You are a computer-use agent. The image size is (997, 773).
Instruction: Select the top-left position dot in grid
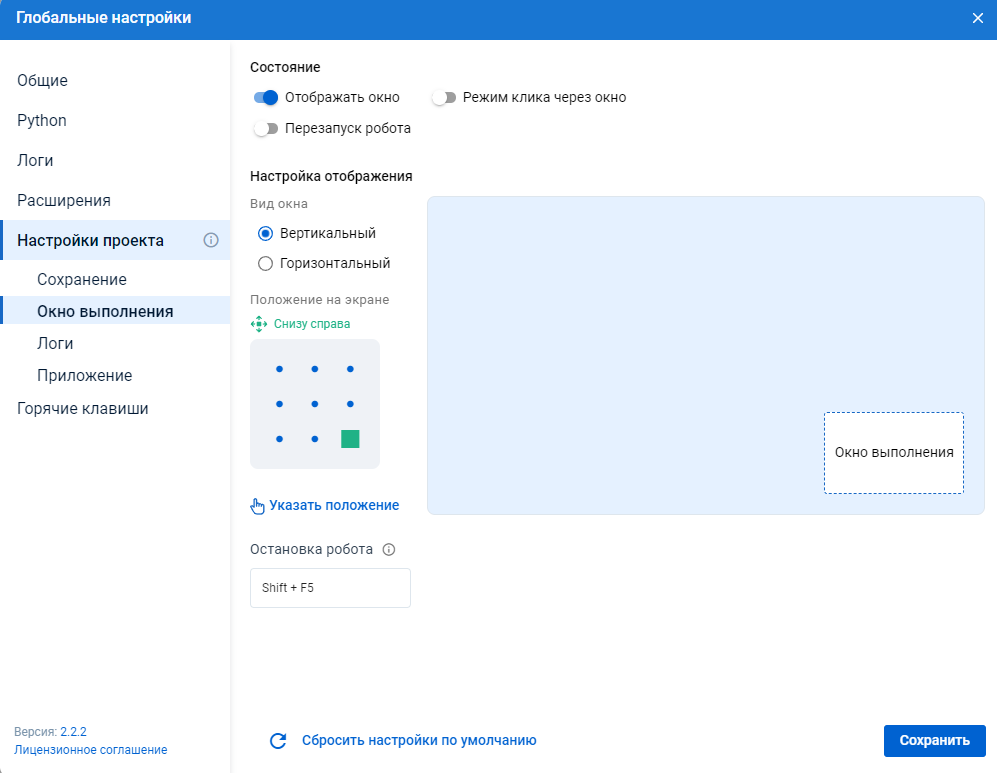279,369
